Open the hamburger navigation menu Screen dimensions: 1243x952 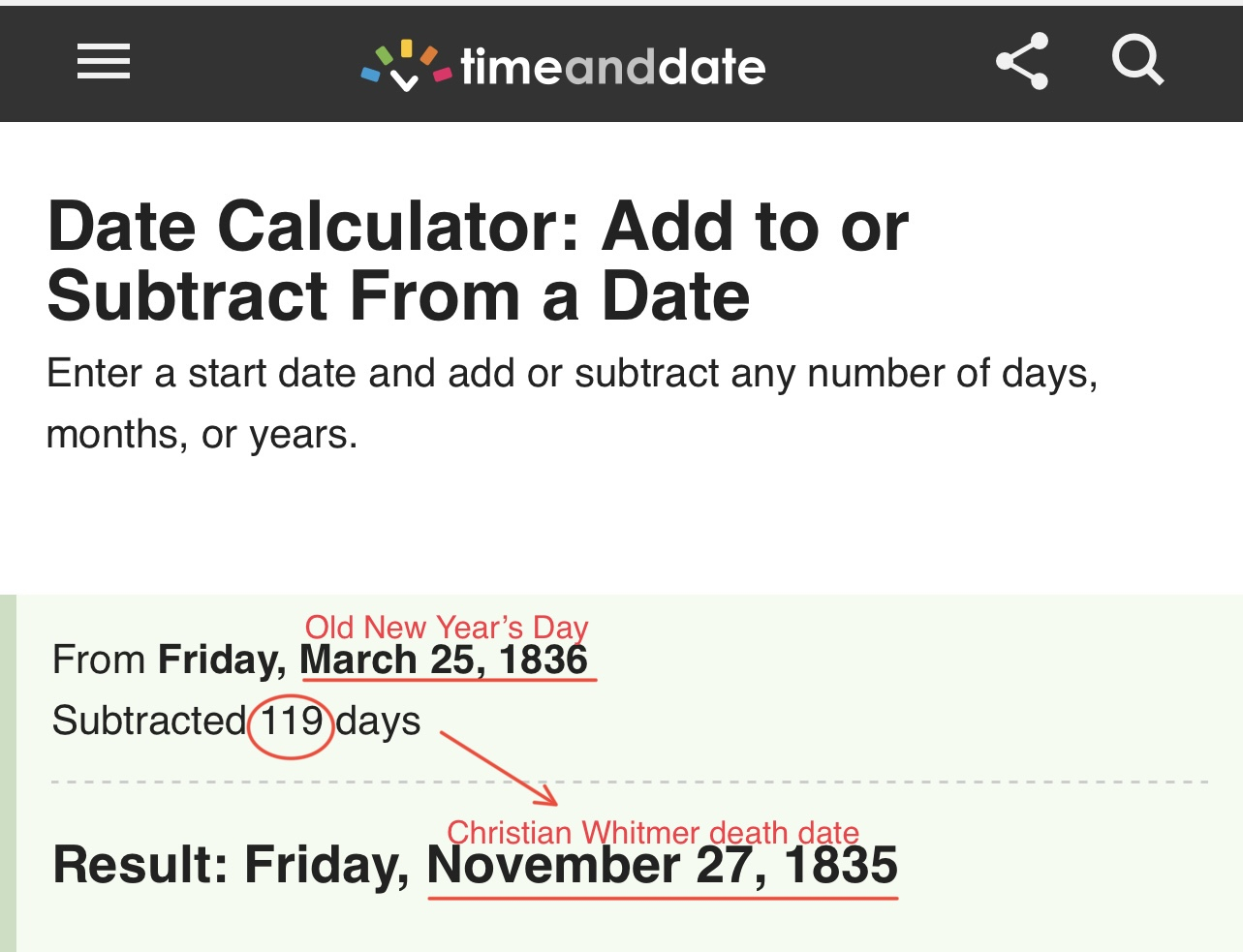pos(104,62)
